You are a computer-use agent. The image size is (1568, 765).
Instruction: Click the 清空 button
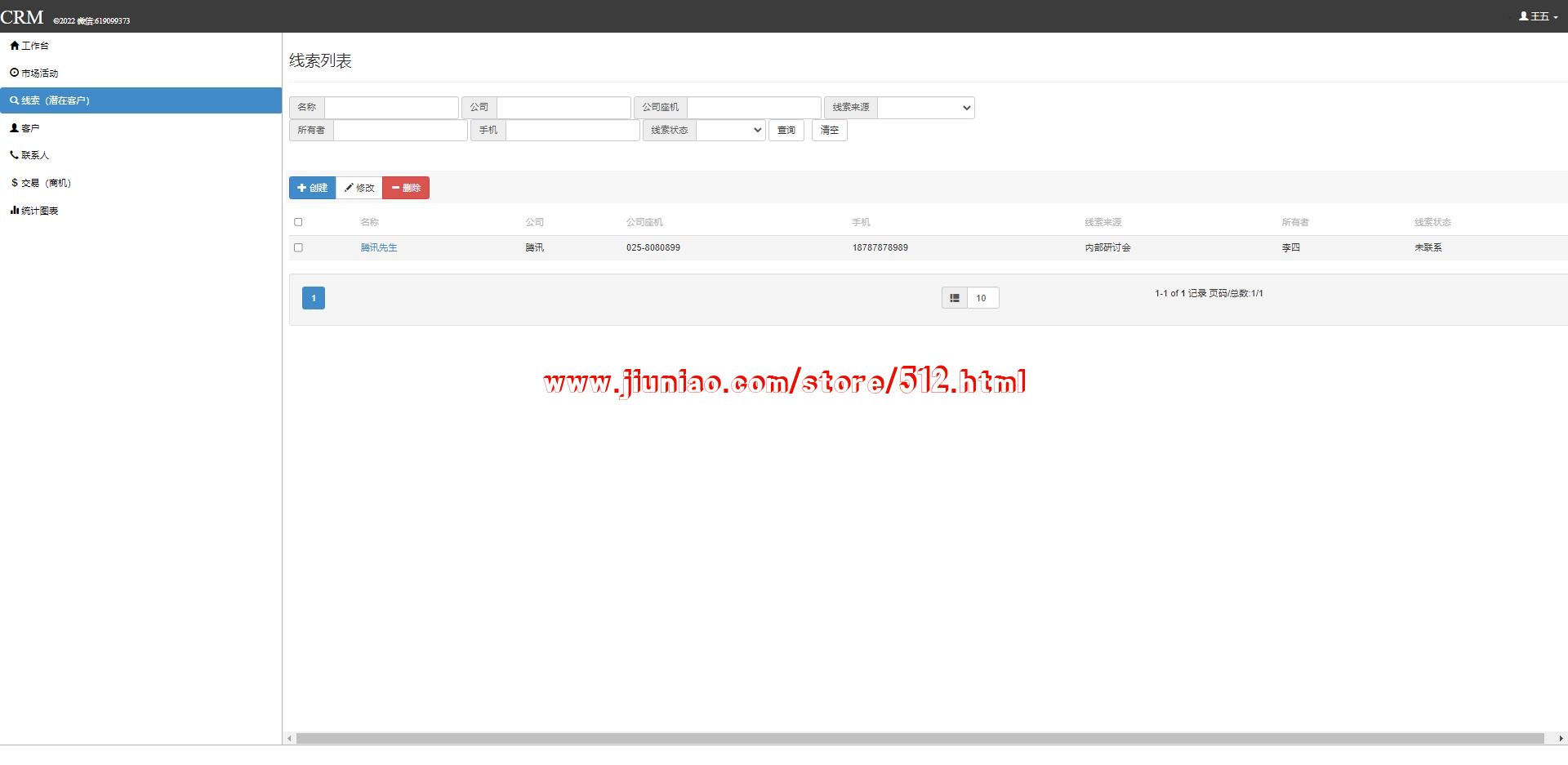(x=830, y=131)
